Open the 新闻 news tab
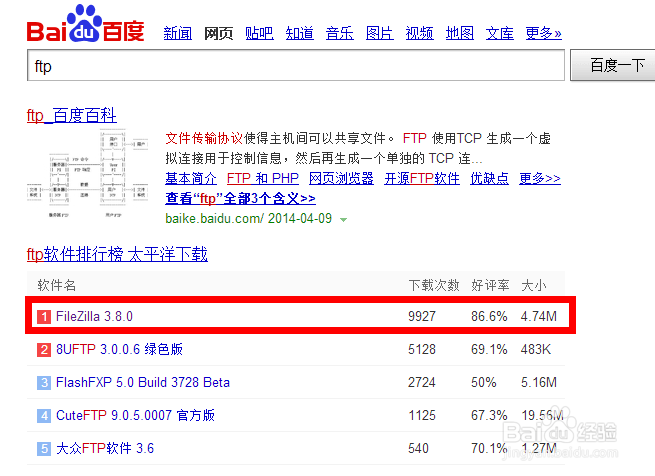Image resolution: width=655 pixels, height=476 pixels. tap(178, 33)
